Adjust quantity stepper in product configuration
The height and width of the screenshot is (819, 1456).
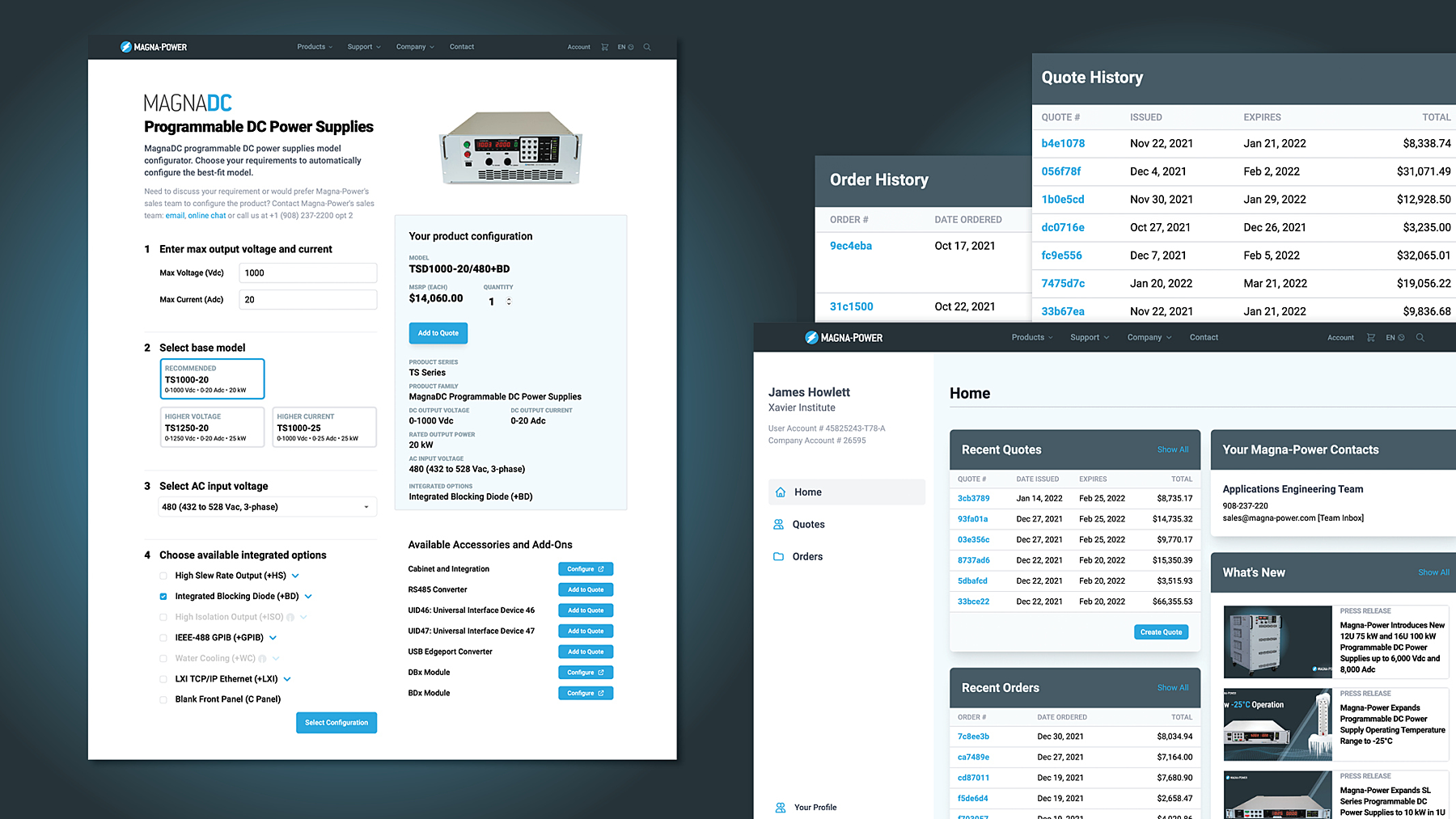click(x=509, y=302)
